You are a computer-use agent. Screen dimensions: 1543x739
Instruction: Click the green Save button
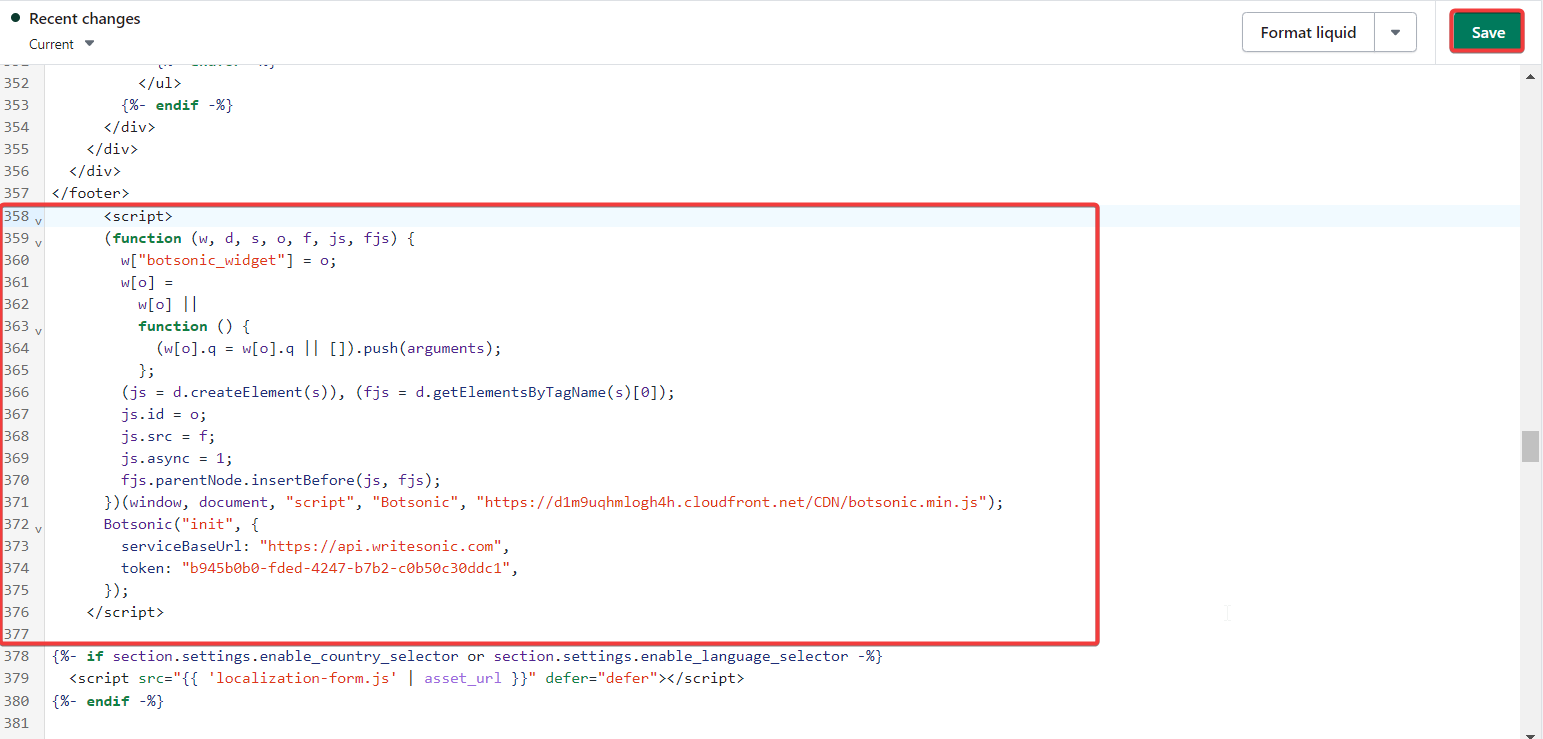click(x=1487, y=32)
